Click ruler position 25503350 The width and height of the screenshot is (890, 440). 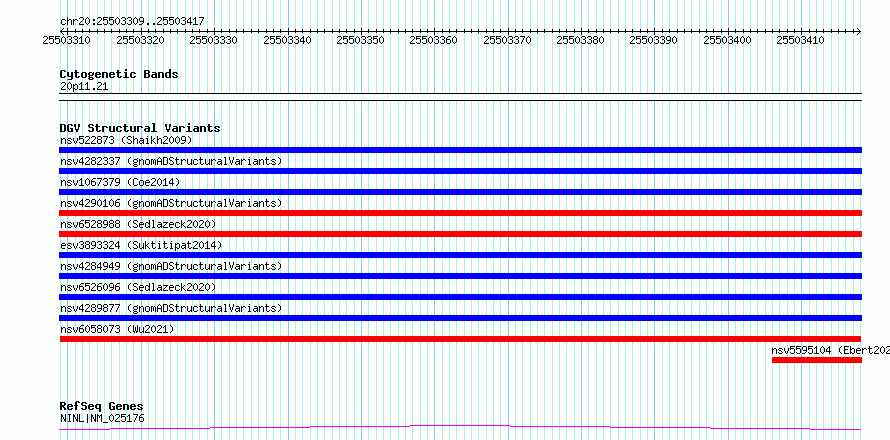pos(360,40)
